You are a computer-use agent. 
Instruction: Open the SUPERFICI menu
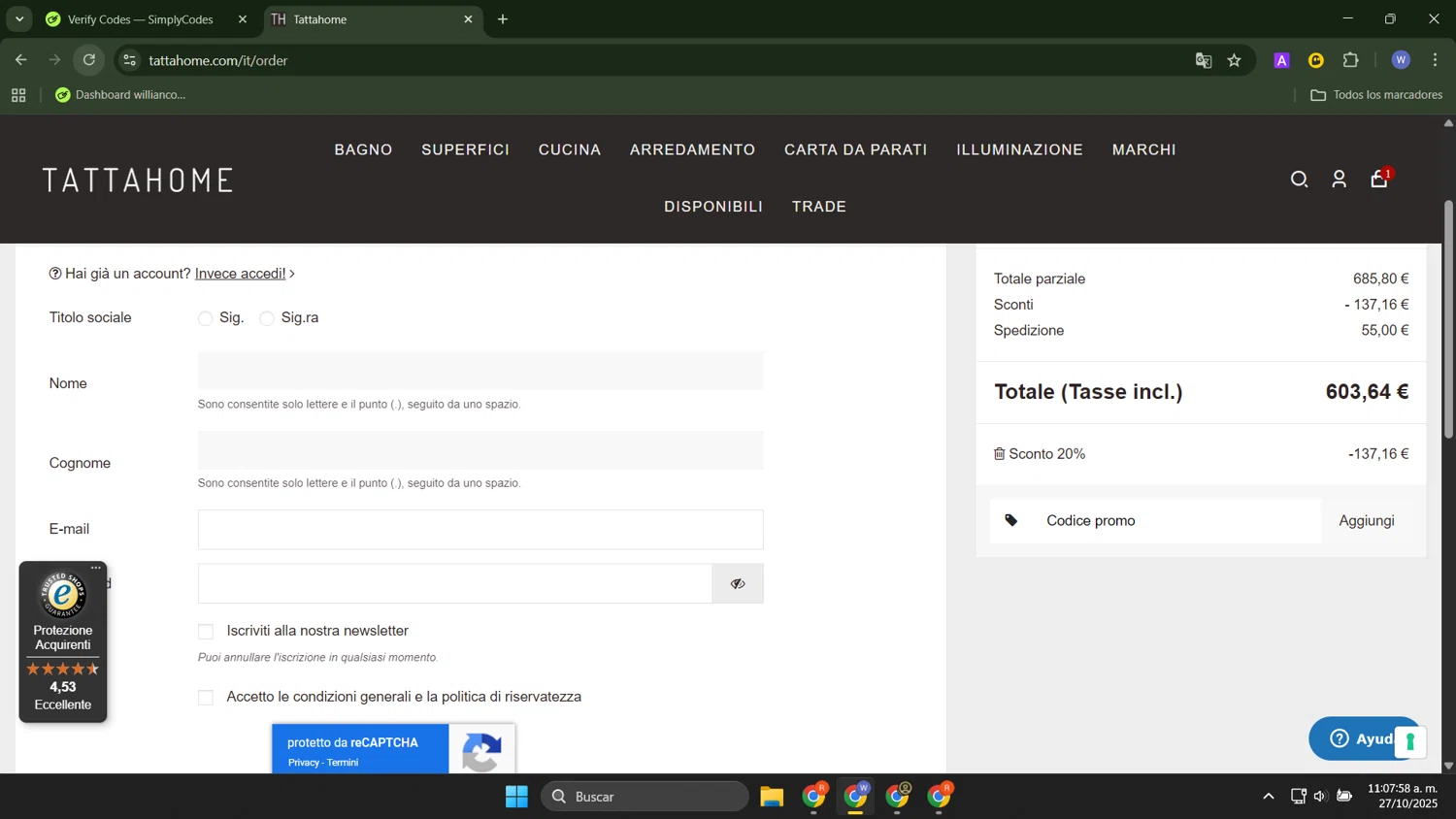point(465,149)
